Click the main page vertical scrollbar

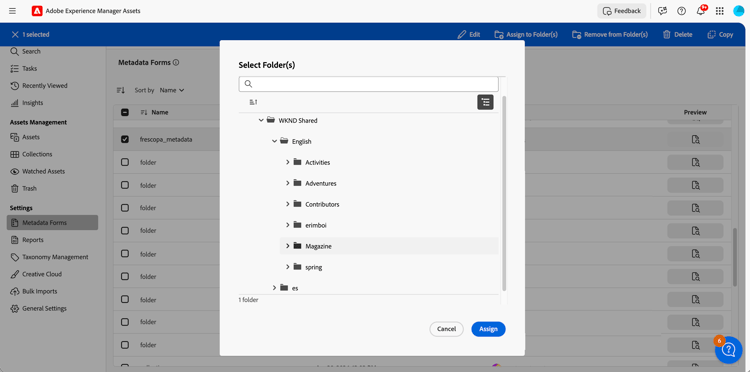735,257
